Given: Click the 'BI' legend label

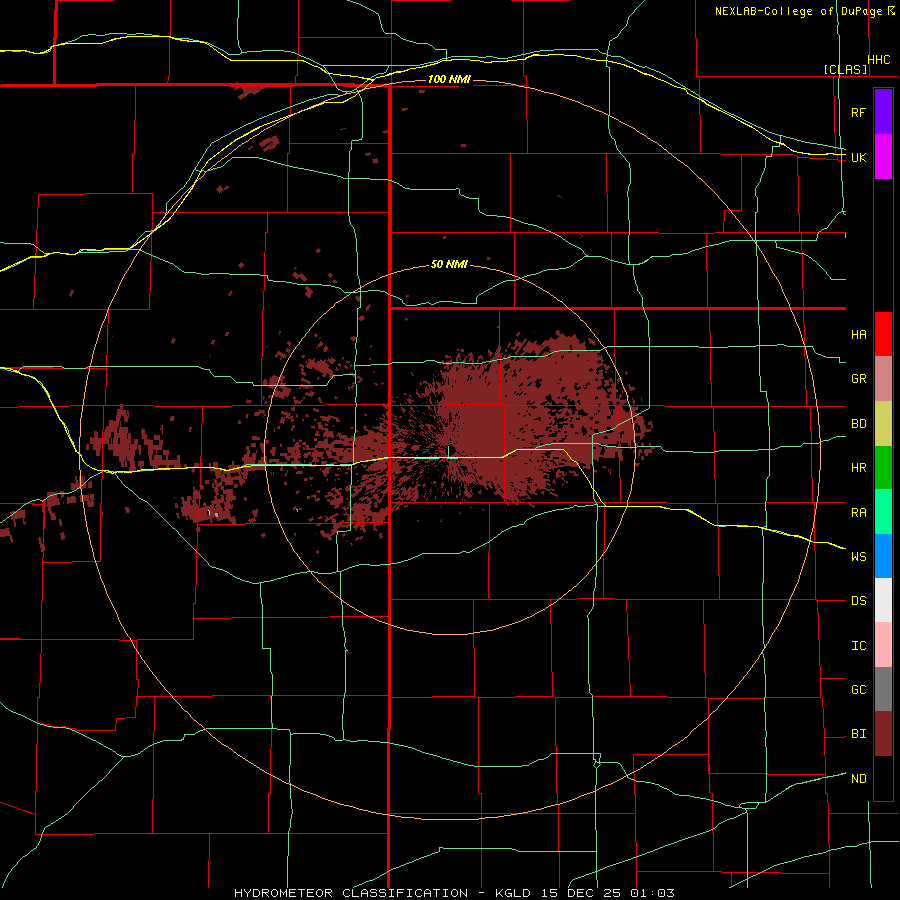Looking at the screenshot, I should [x=859, y=734].
